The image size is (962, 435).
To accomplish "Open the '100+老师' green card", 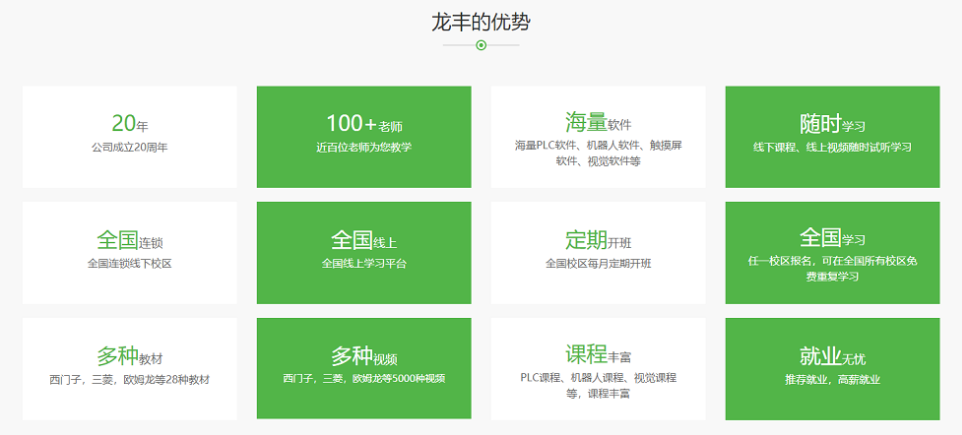I will (364, 136).
